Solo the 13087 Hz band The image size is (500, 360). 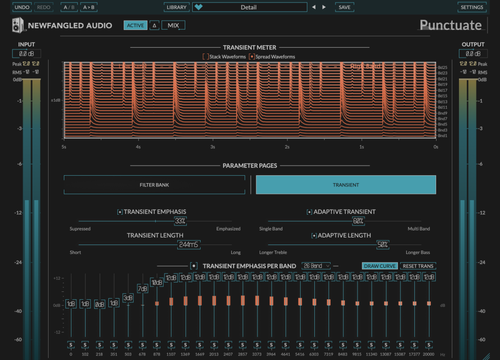tap(386, 345)
